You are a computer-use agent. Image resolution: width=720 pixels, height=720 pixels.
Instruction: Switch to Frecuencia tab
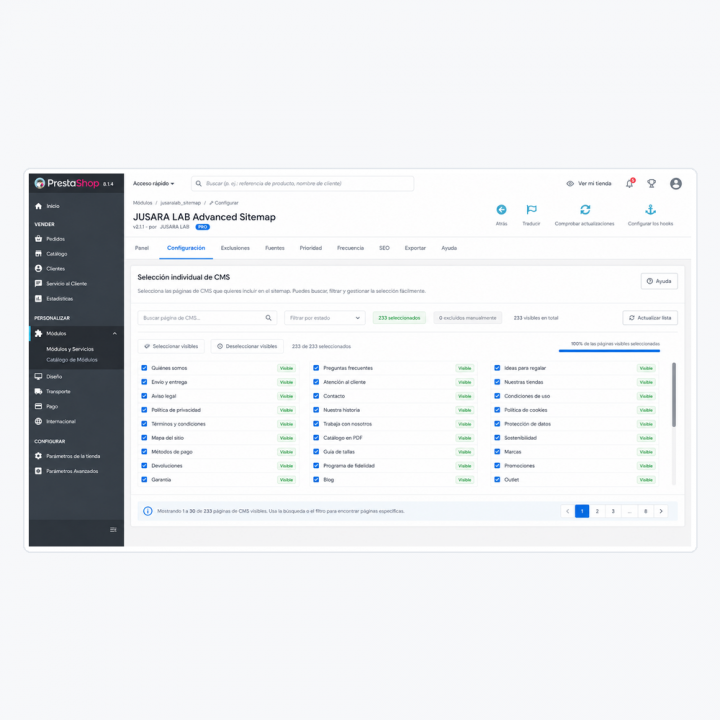pyautogui.click(x=350, y=248)
